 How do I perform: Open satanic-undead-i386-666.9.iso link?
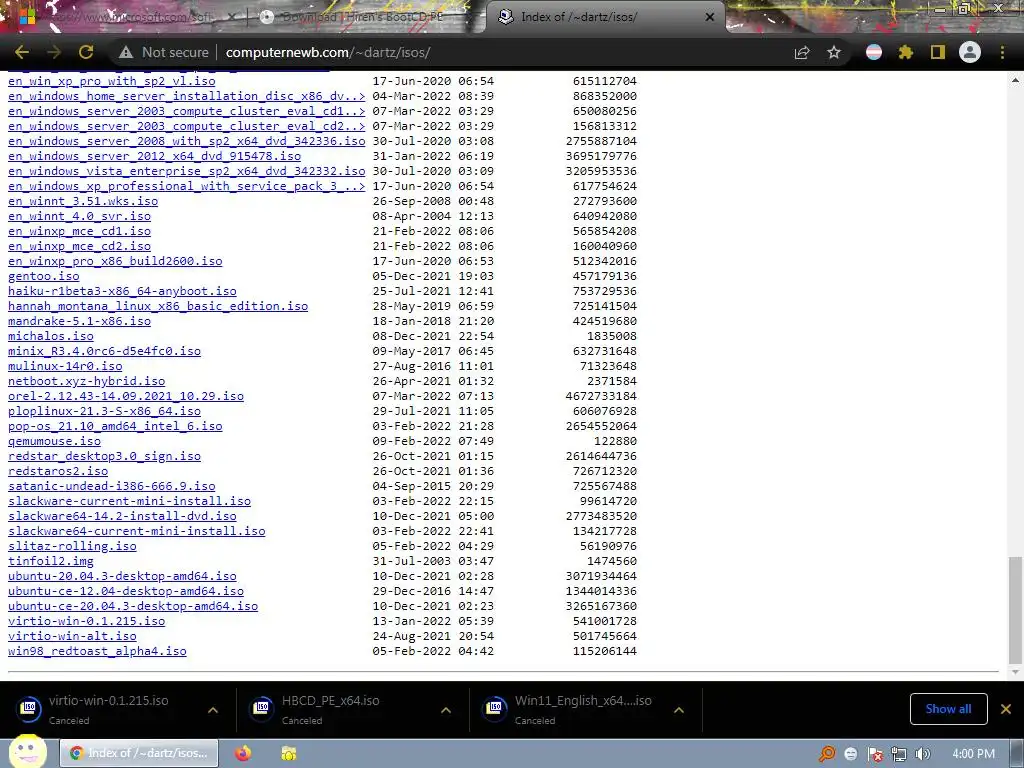click(112, 487)
